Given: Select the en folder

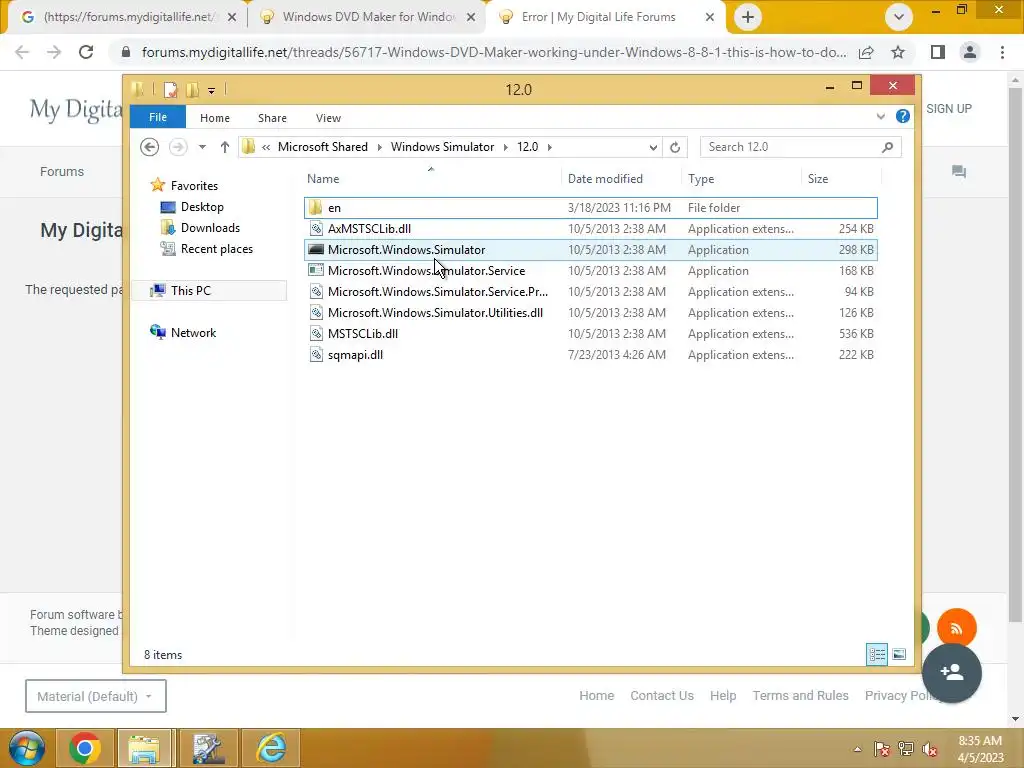Looking at the screenshot, I should pos(590,208).
